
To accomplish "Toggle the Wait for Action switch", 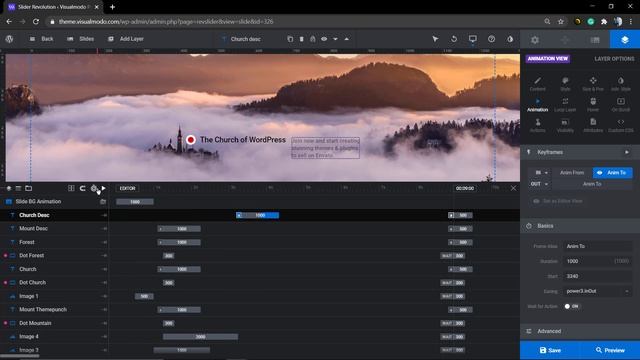I will click(571, 306).
